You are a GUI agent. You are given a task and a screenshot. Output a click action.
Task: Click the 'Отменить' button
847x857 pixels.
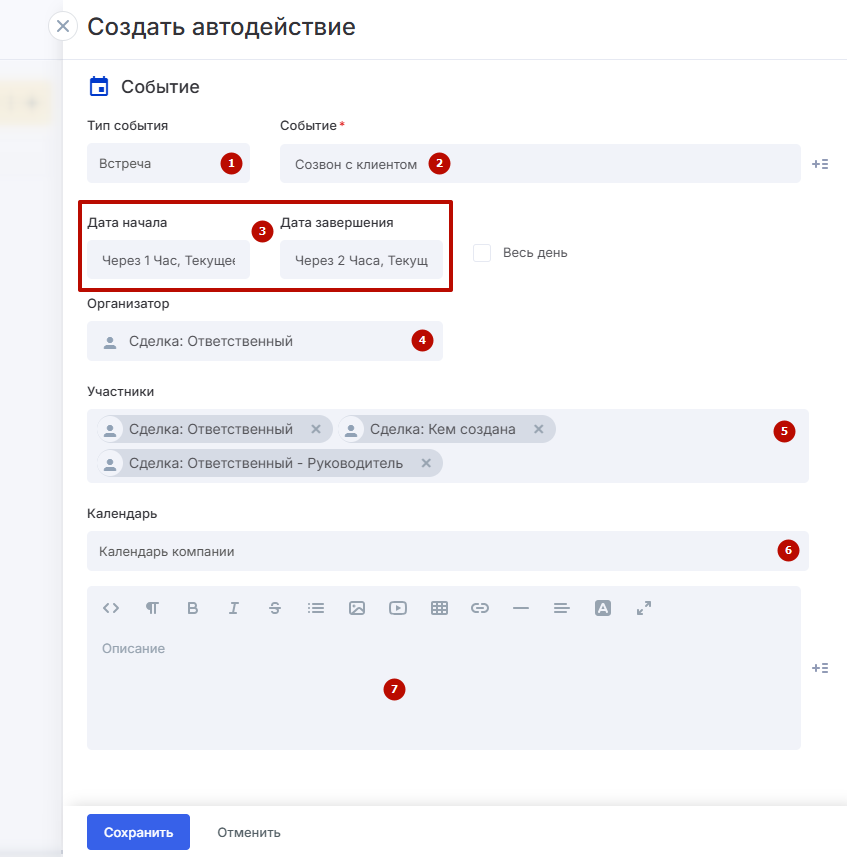(249, 832)
